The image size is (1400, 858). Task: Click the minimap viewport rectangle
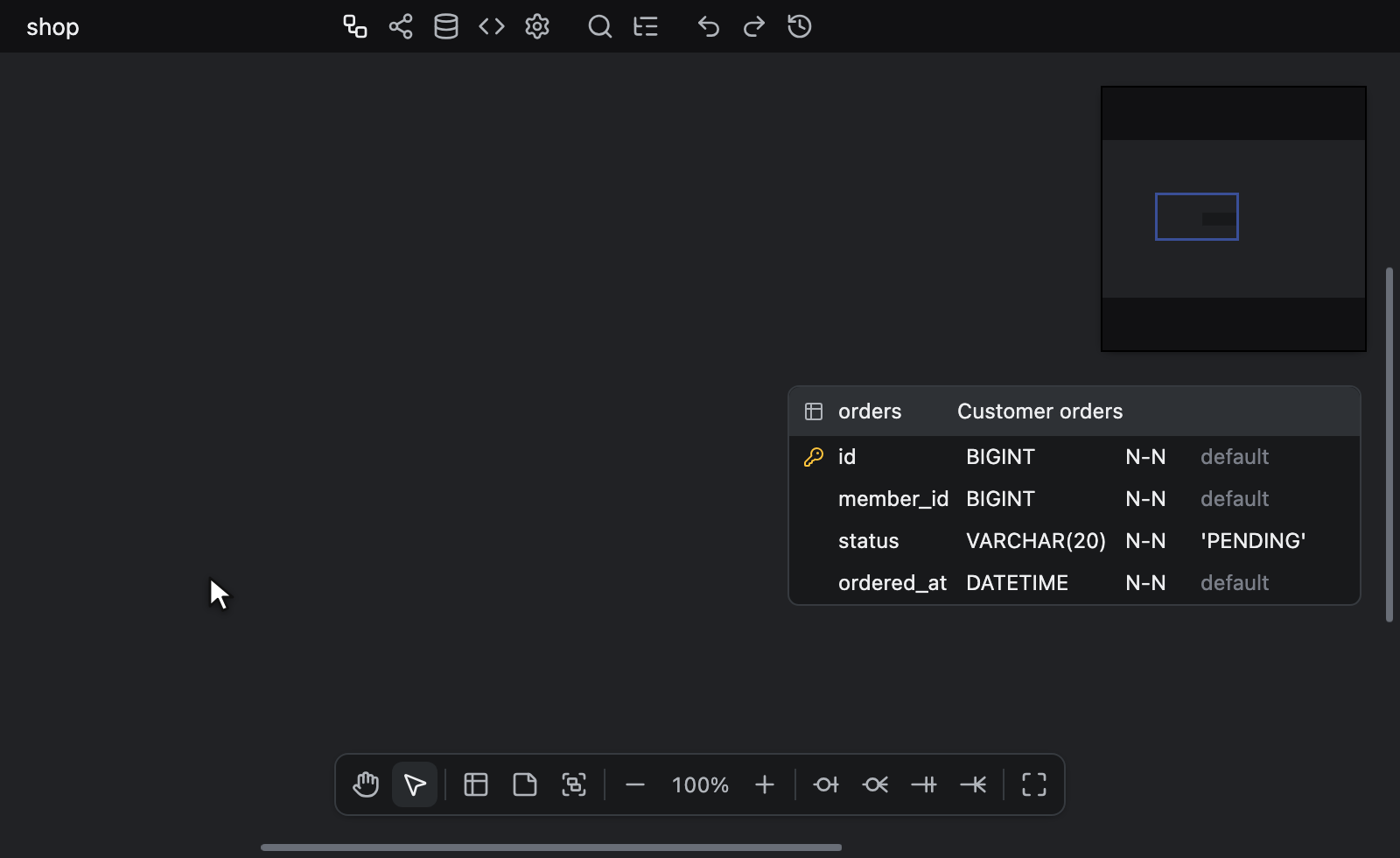1197,216
